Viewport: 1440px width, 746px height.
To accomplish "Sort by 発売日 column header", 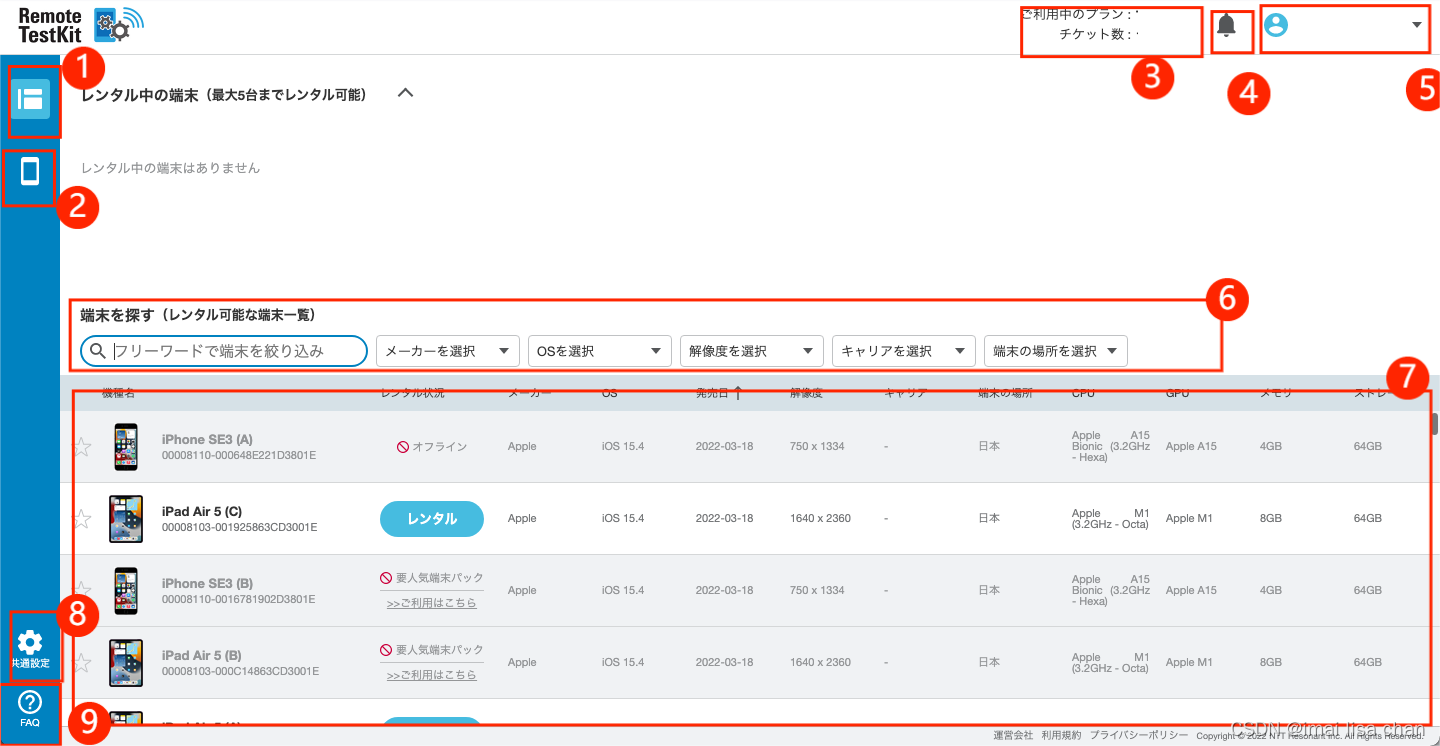I will (x=719, y=394).
